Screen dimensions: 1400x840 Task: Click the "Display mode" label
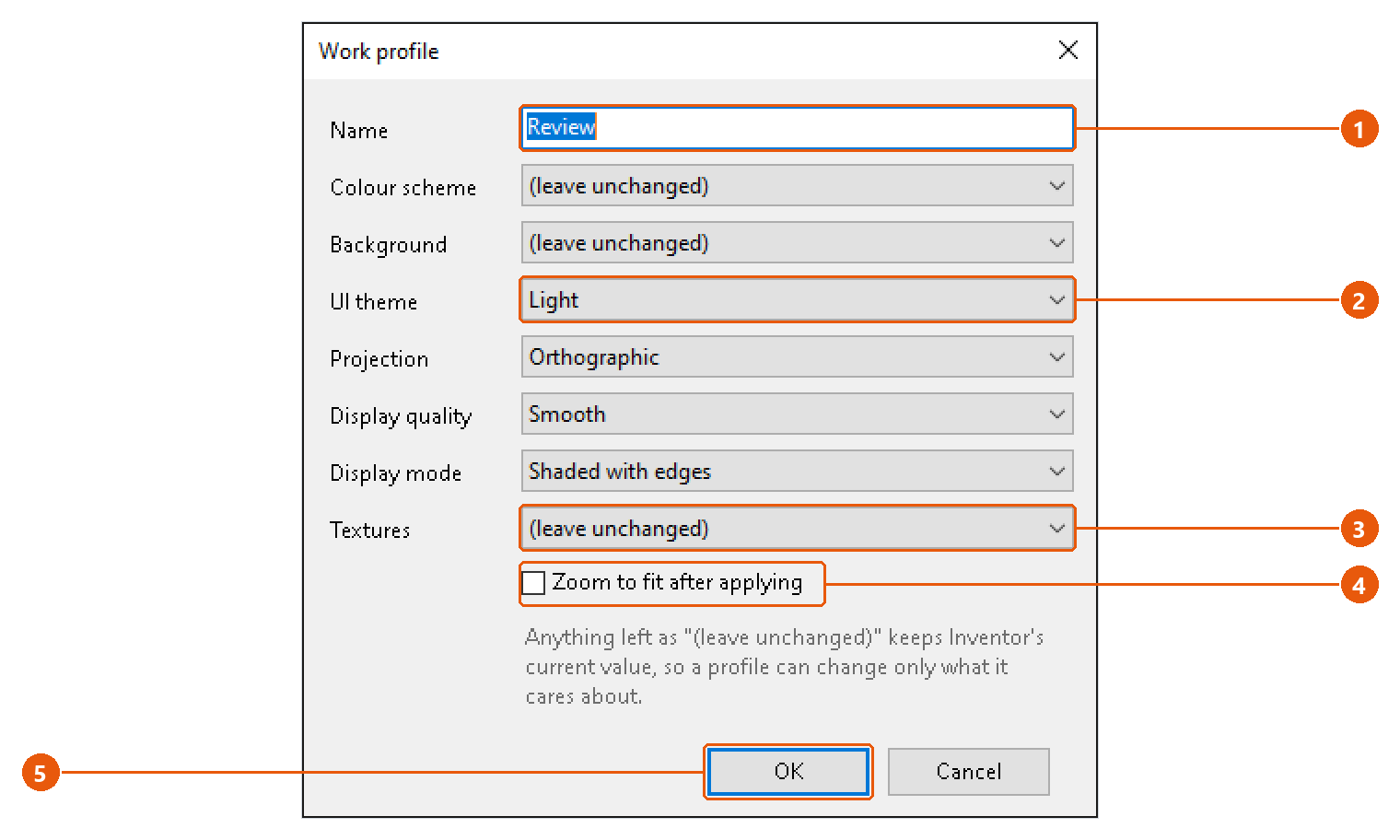pyautogui.click(x=396, y=473)
